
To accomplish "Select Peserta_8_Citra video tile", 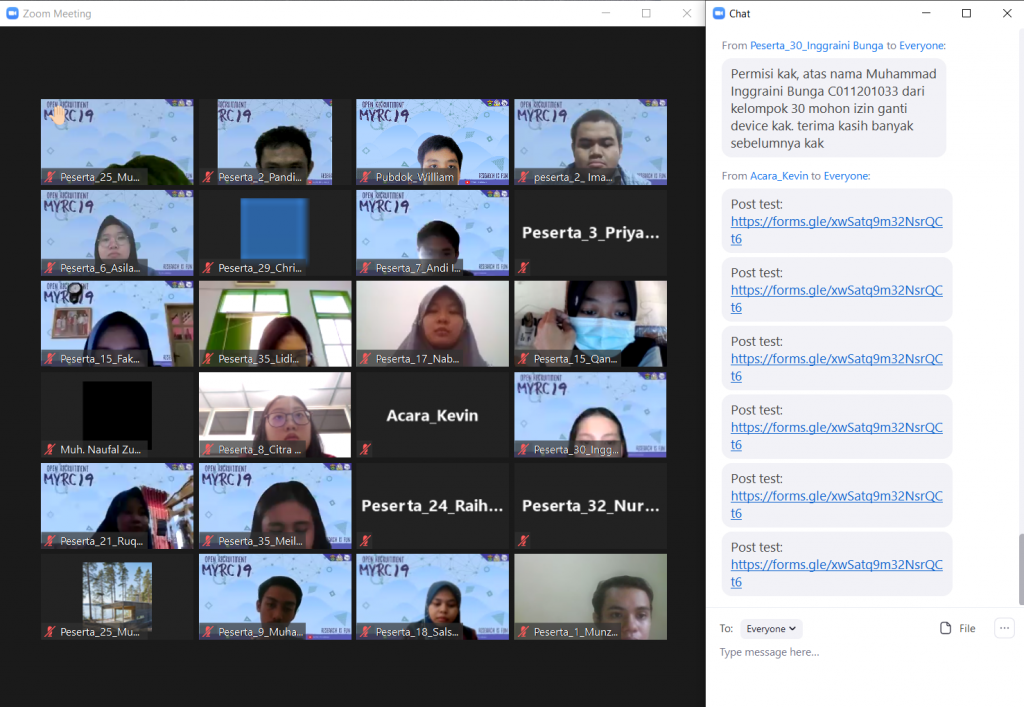I will [x=275, y=415].
